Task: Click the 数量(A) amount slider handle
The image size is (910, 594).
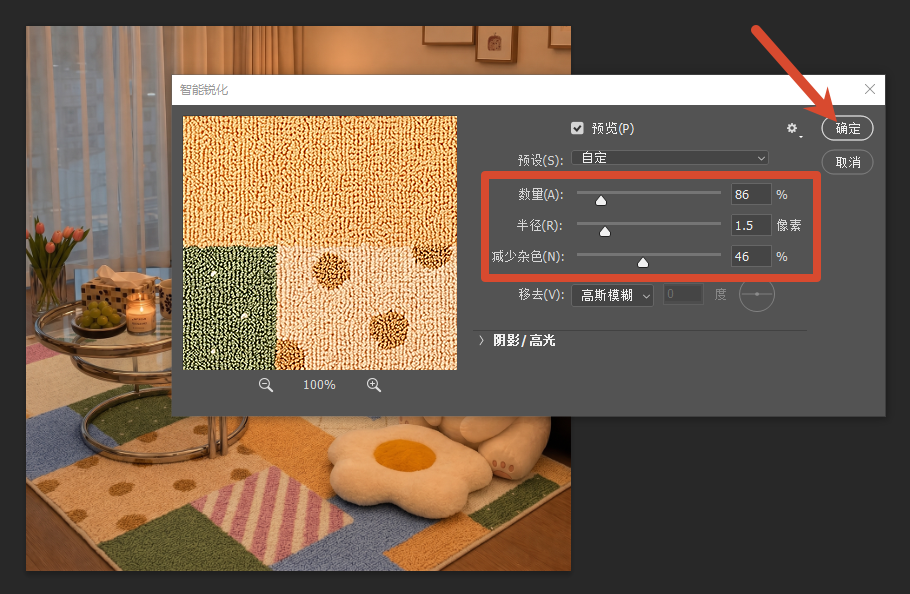Action: click(x=601, y=201)
